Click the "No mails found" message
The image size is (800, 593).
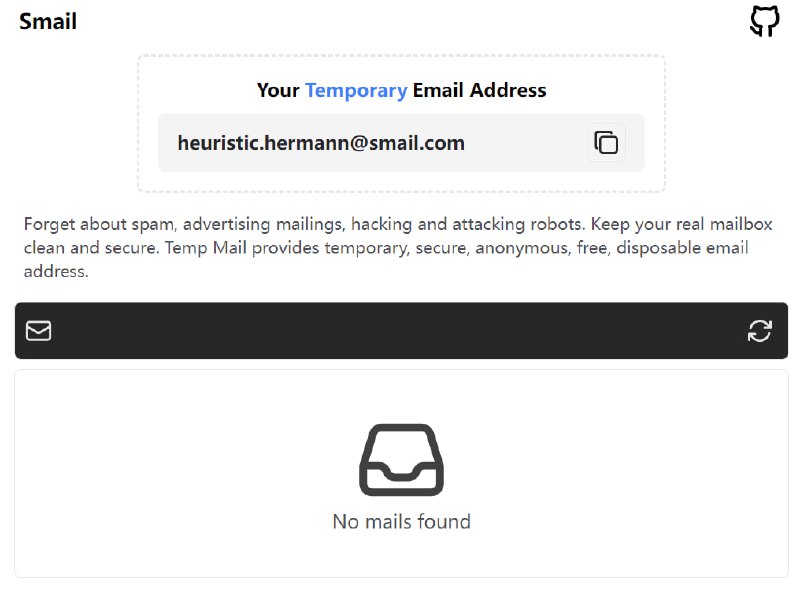(x=401, y=521)
